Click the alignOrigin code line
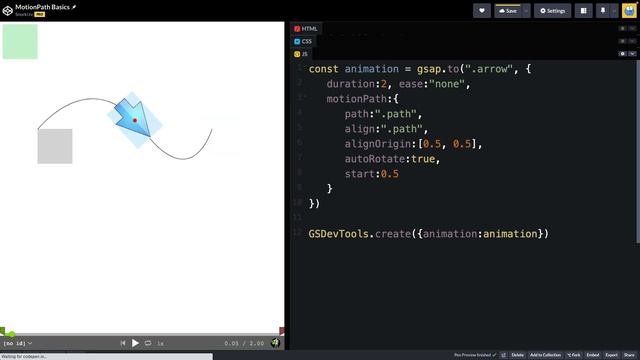The image size is (640, 360). point(413,144)
